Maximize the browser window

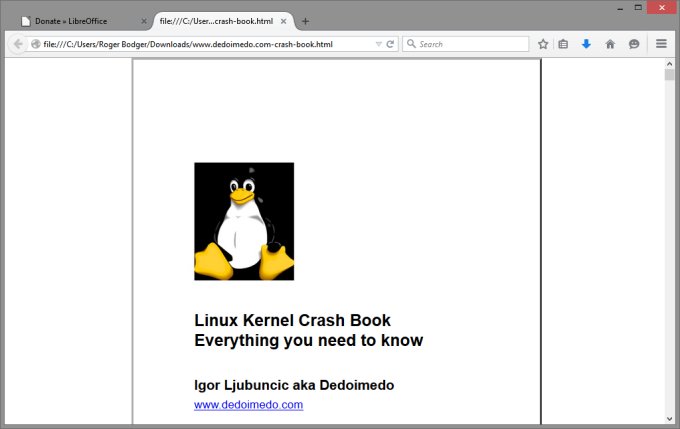click(638, 7)
